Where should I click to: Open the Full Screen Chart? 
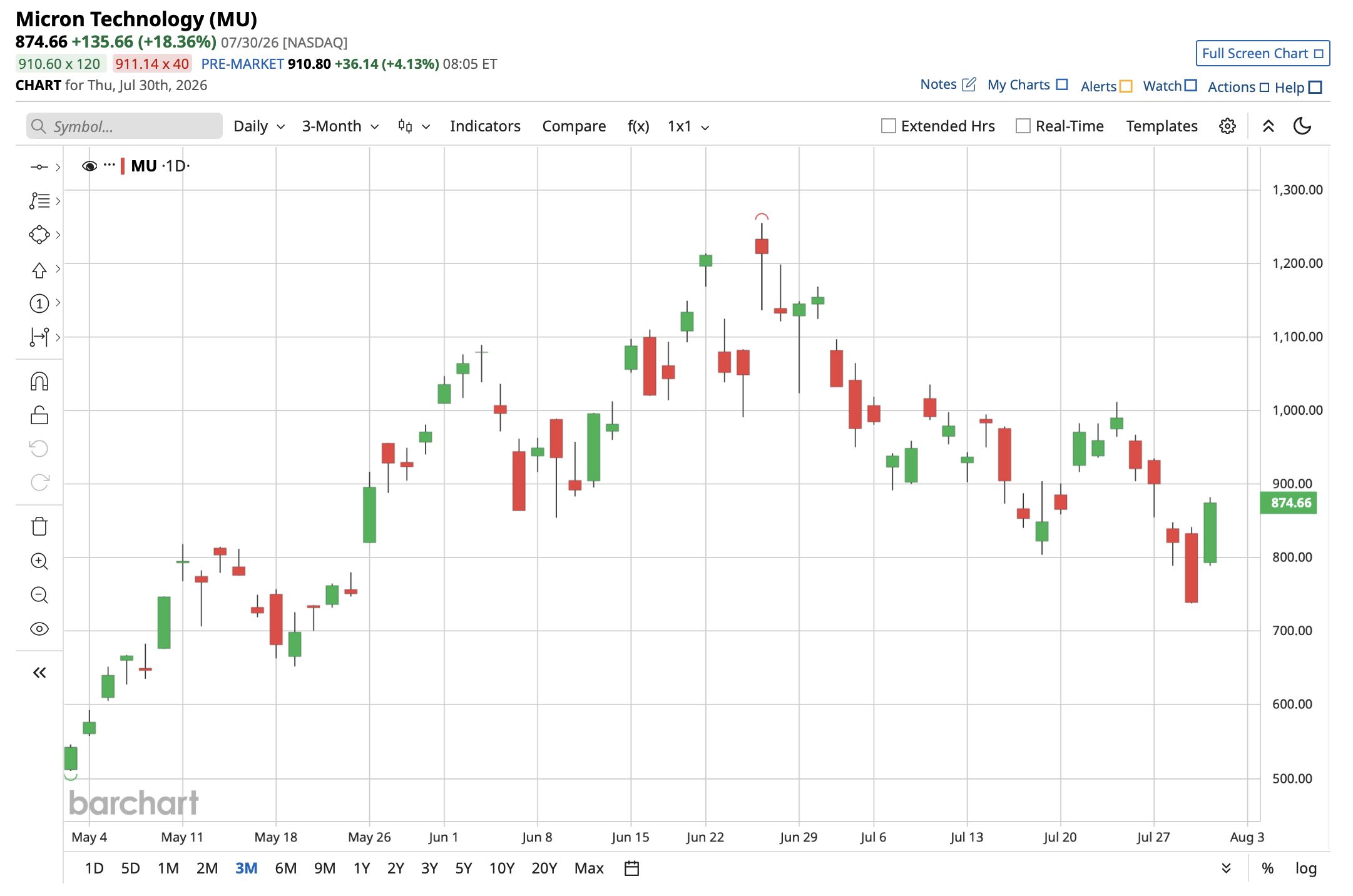(1262, 54)
